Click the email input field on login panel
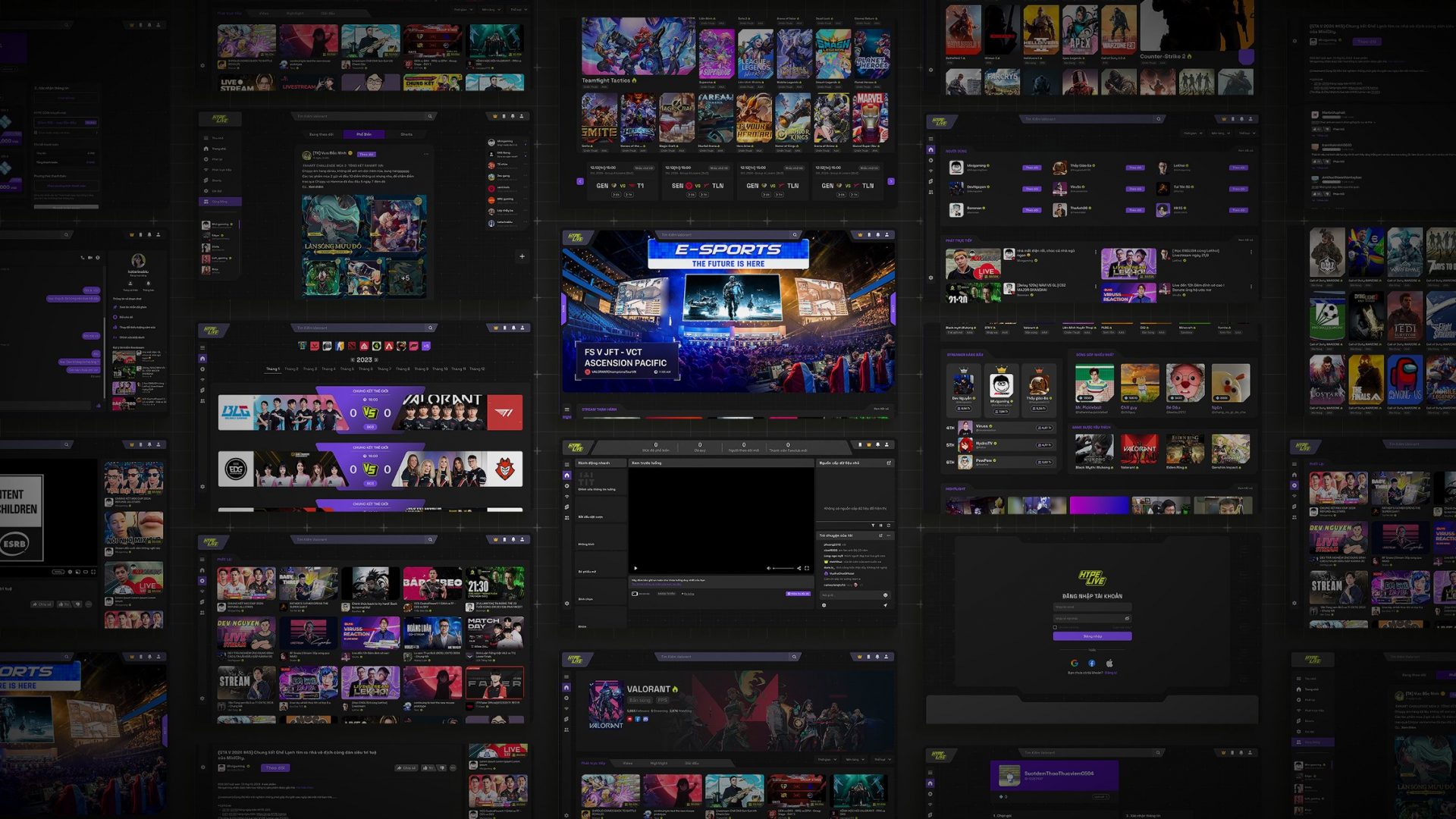Viewport: 1456px width, 819px height. coord(1092,607)
